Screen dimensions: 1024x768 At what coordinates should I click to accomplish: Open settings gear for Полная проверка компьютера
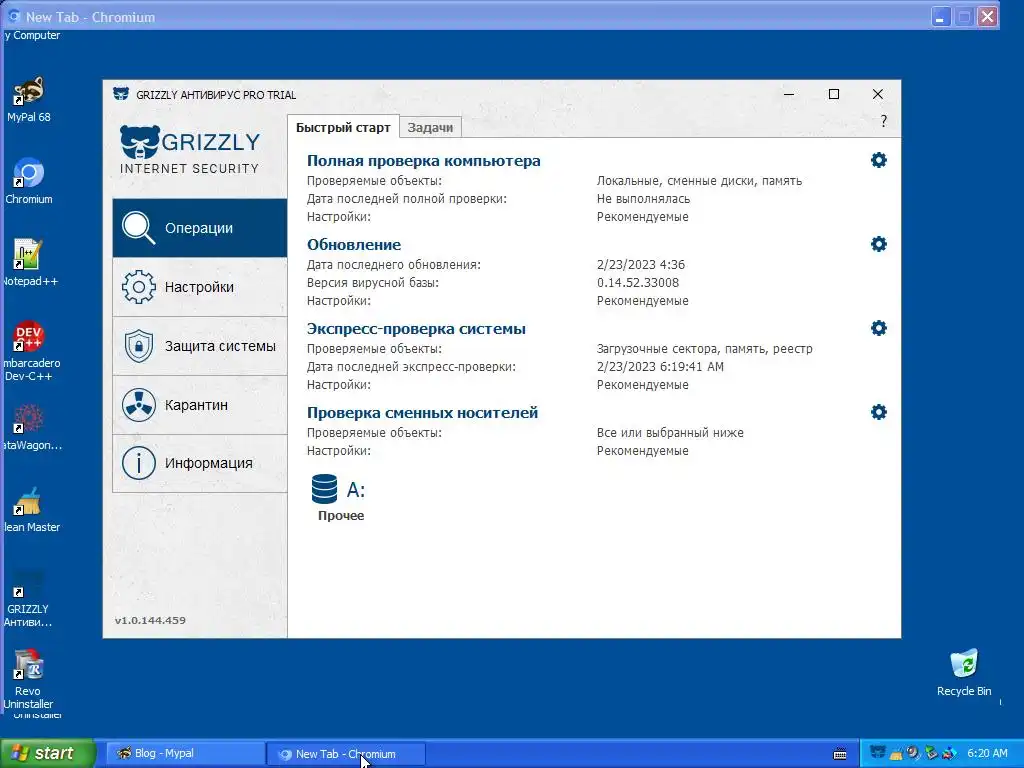(878, 160)
